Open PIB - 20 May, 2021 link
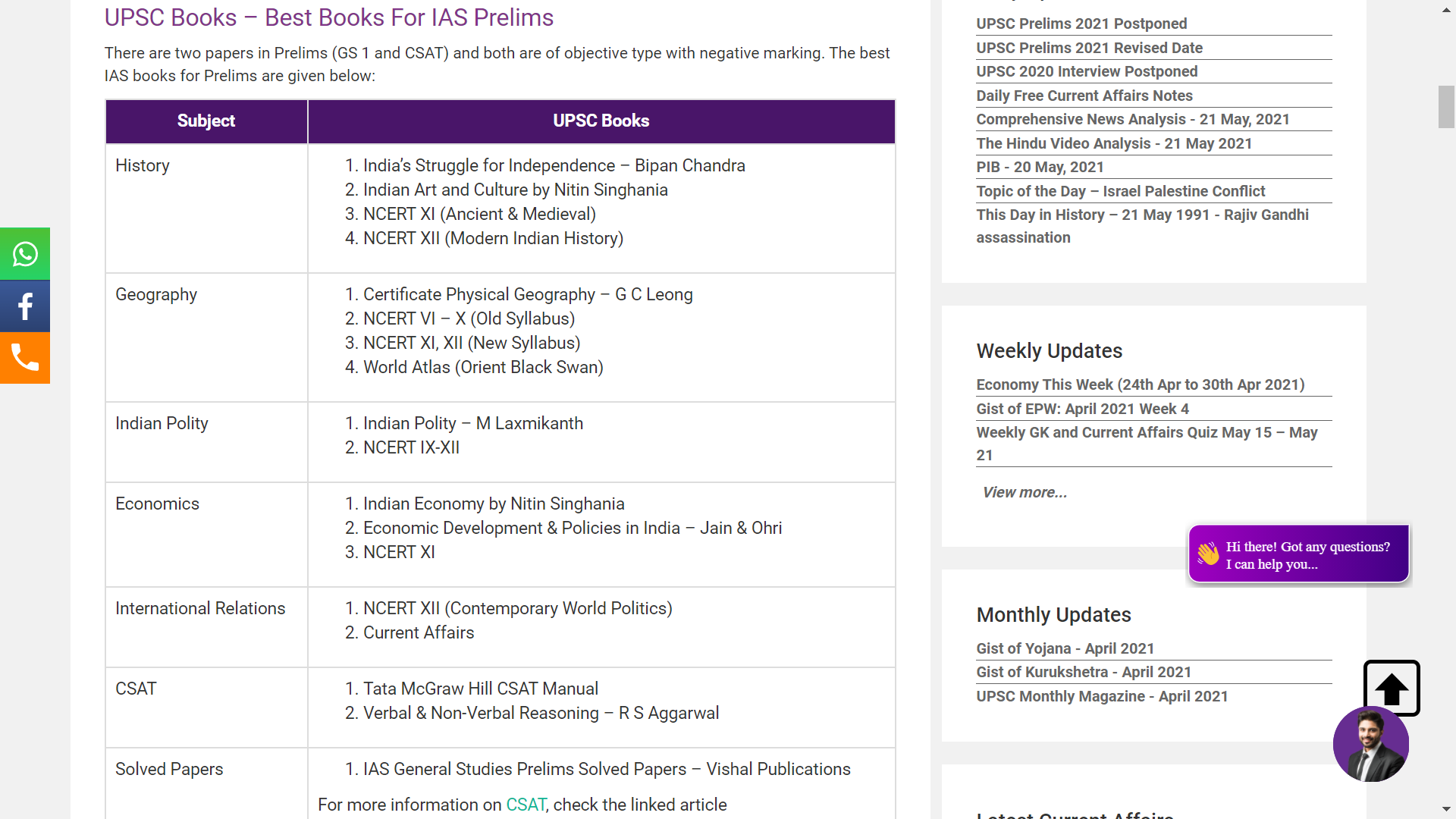Viewport: 1456px width, 819px height. point(1040,167)
